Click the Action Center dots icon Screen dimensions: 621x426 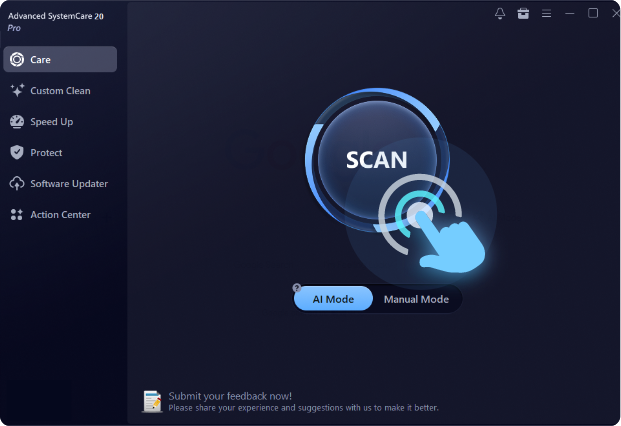pos(17,215)
